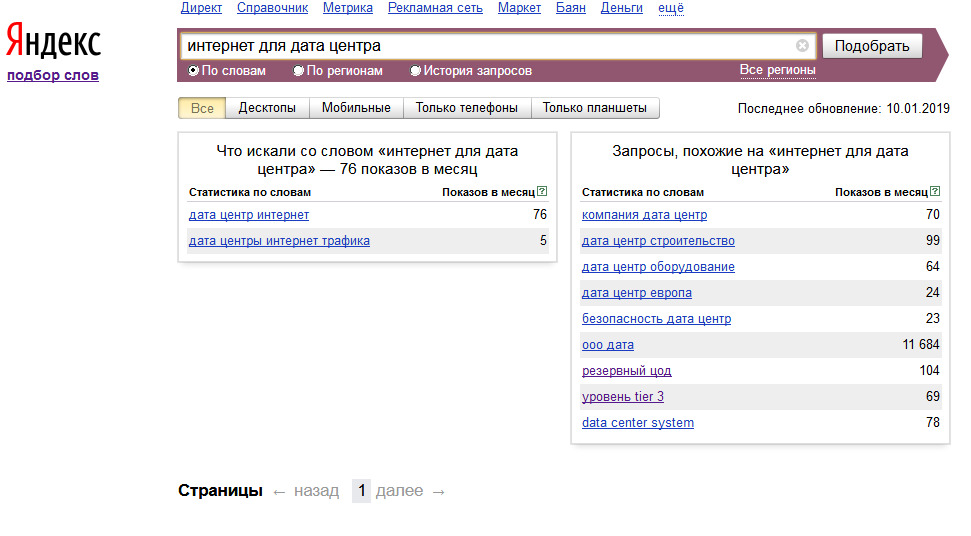
Task: Open query 'data center system'
Action: pos(637,423)
